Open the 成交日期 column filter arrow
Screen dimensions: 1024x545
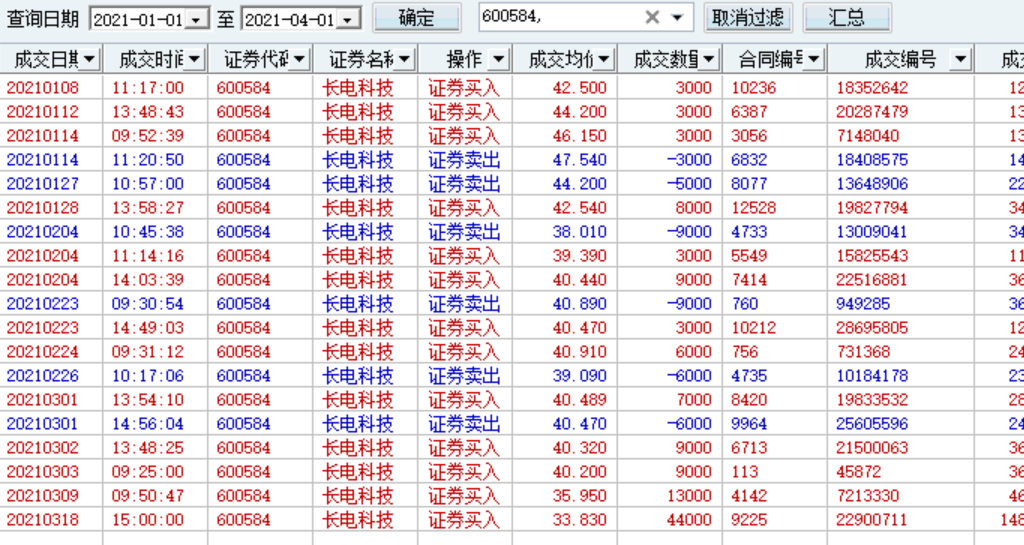(89, 60)
